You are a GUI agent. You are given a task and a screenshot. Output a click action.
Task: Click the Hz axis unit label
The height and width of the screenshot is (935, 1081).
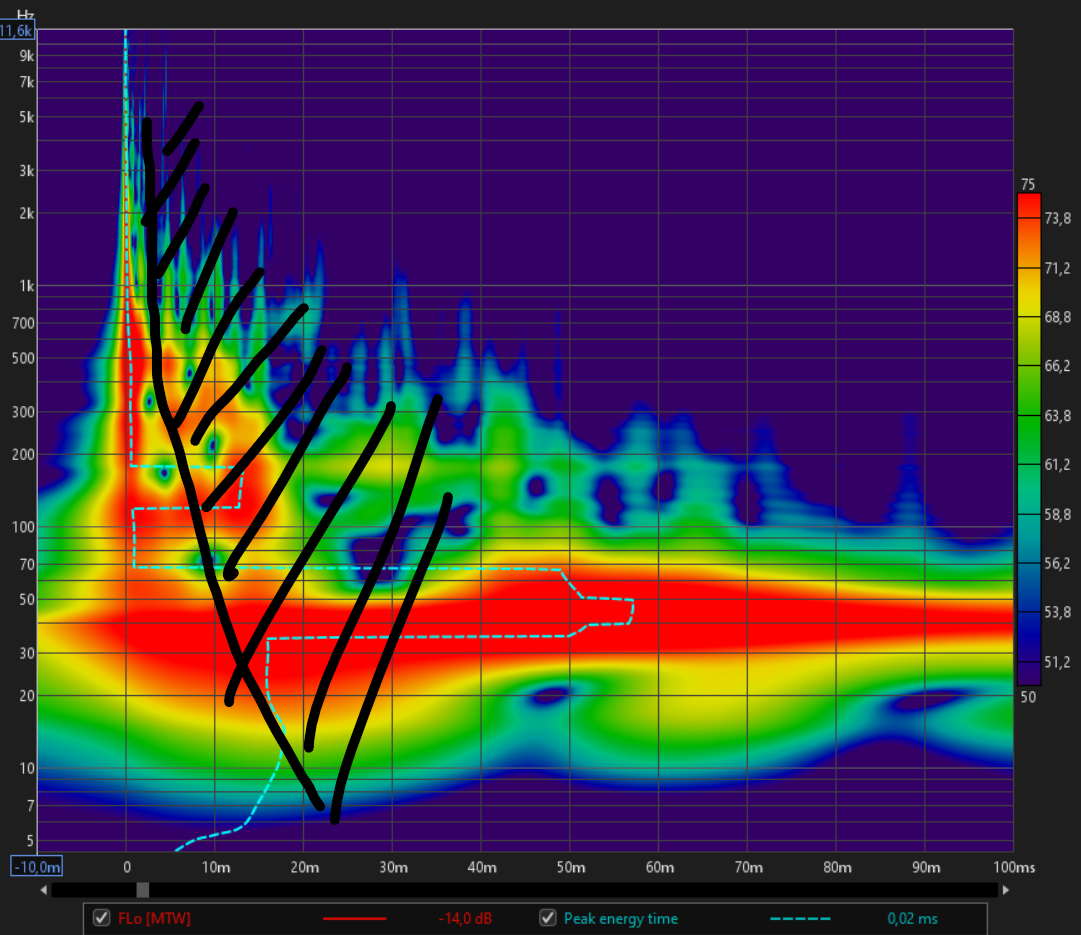coord(25,14)
